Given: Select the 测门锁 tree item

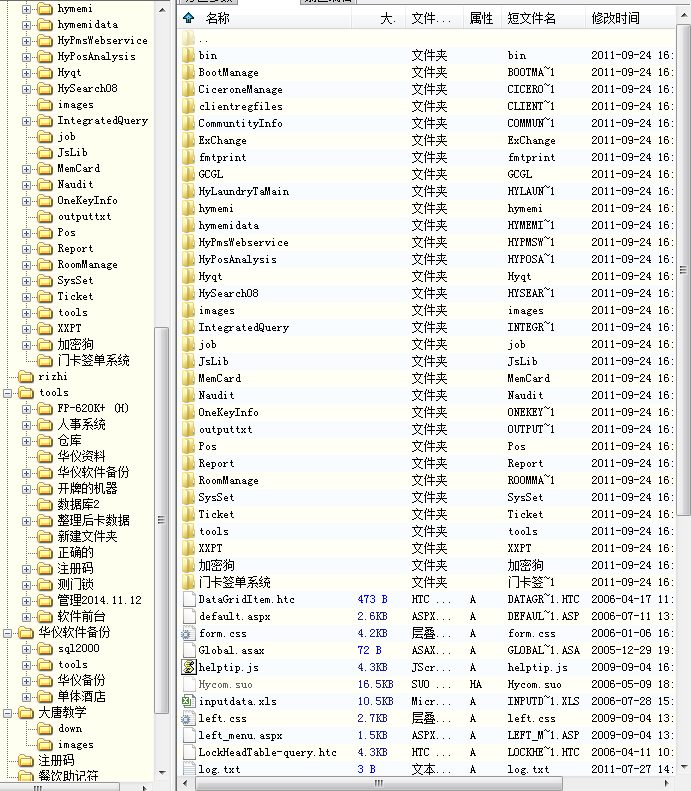Looking at the screenshot, I should (75, 584).
